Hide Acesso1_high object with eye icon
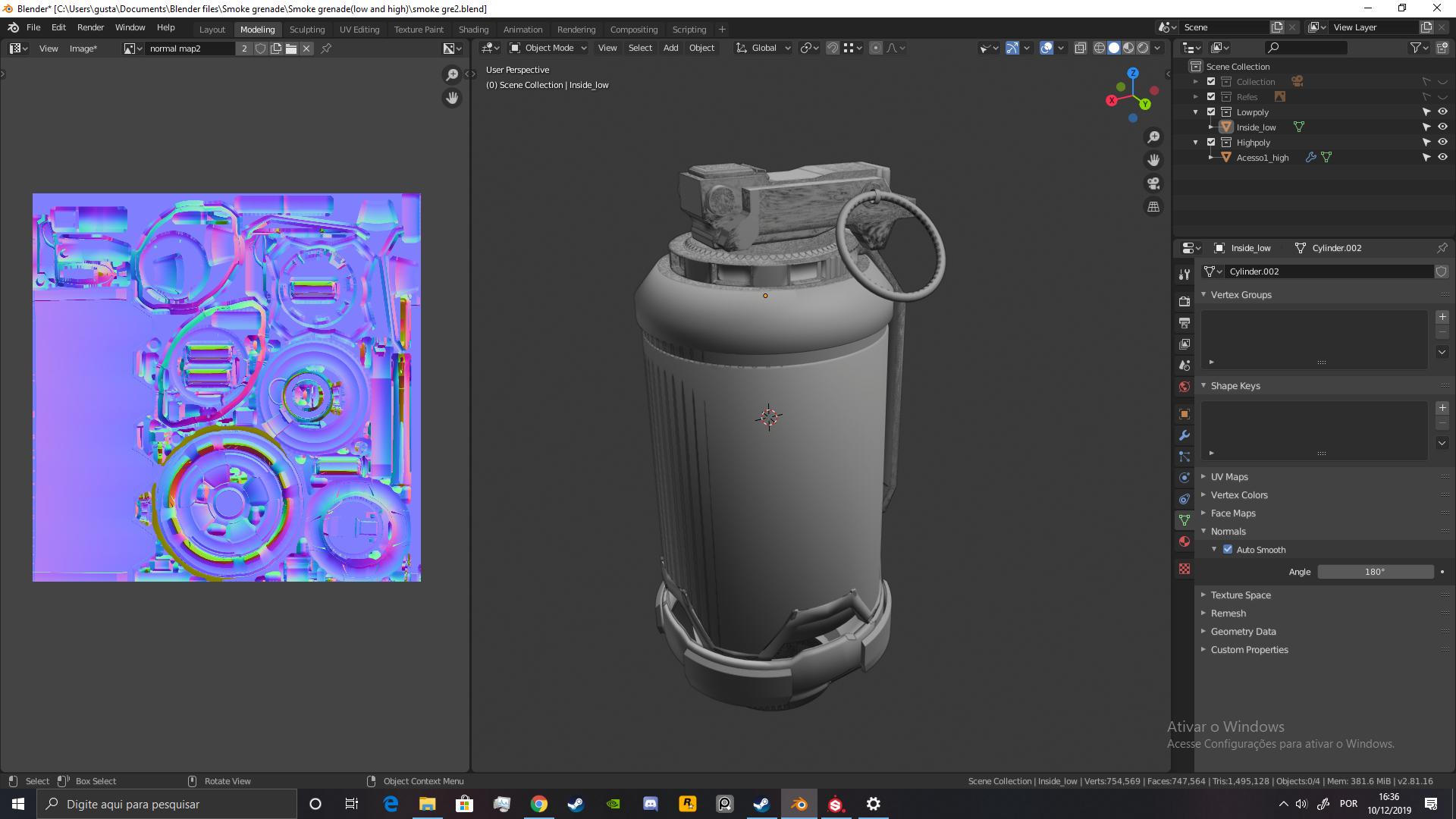Image resolution: width=1456 pixels, height=819 pixels. click(x=1442, y=157)
